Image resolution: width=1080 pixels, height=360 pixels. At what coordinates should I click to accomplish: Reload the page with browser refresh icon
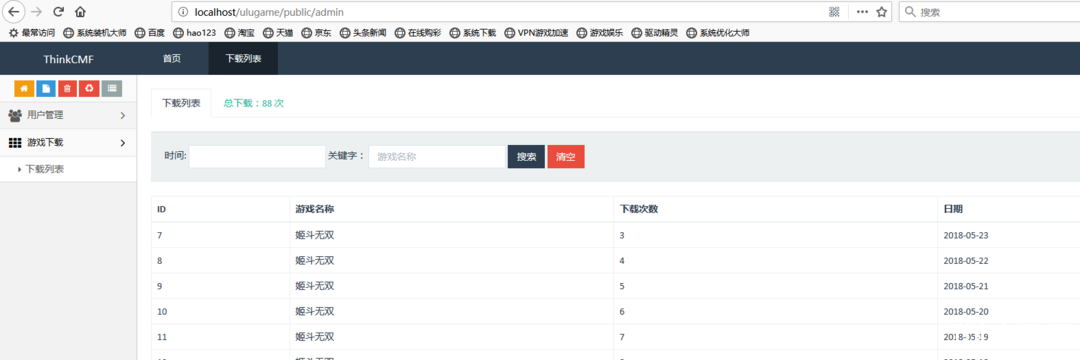pyautogui.click(x=59, y=12)
